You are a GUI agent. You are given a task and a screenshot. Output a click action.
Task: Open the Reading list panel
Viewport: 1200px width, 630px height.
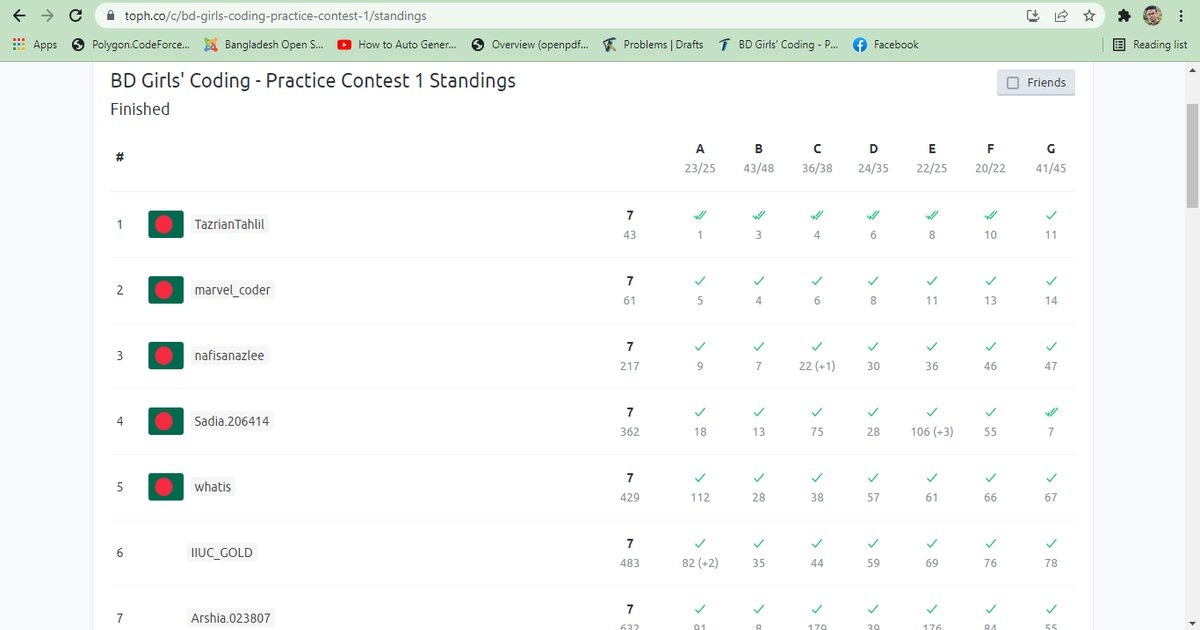(1150, 45)
